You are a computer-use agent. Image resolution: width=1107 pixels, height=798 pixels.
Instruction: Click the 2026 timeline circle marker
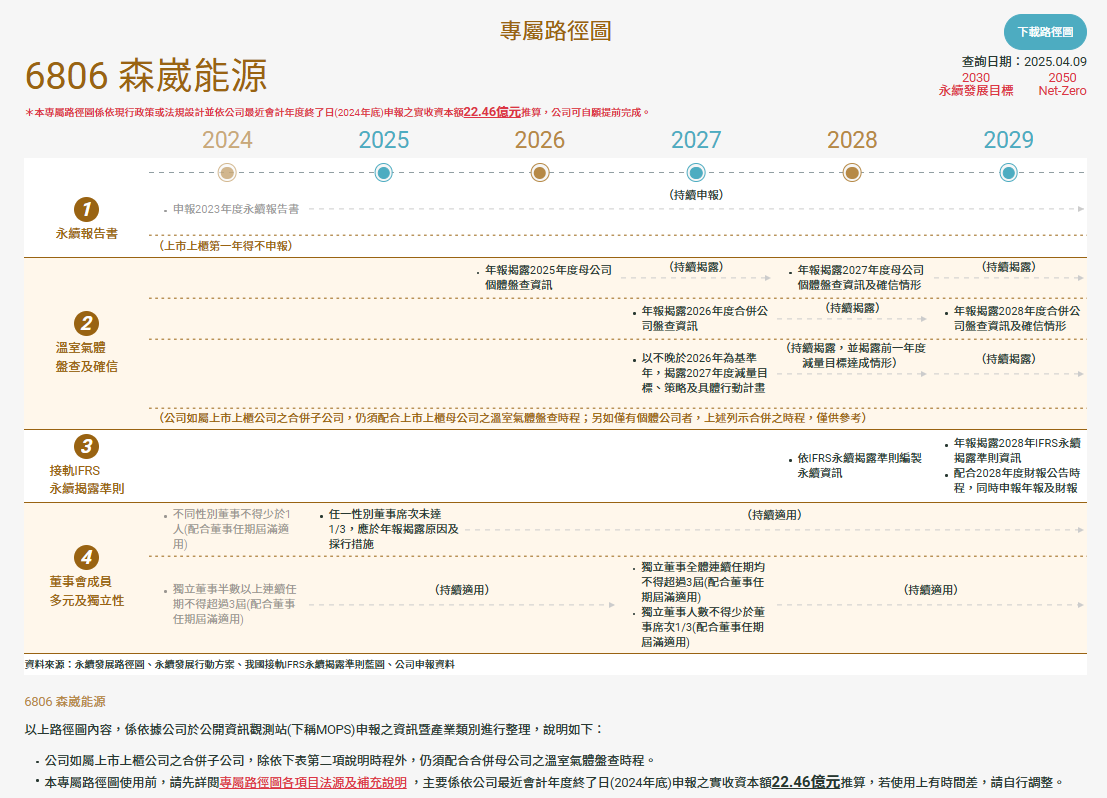pos(540,173)
